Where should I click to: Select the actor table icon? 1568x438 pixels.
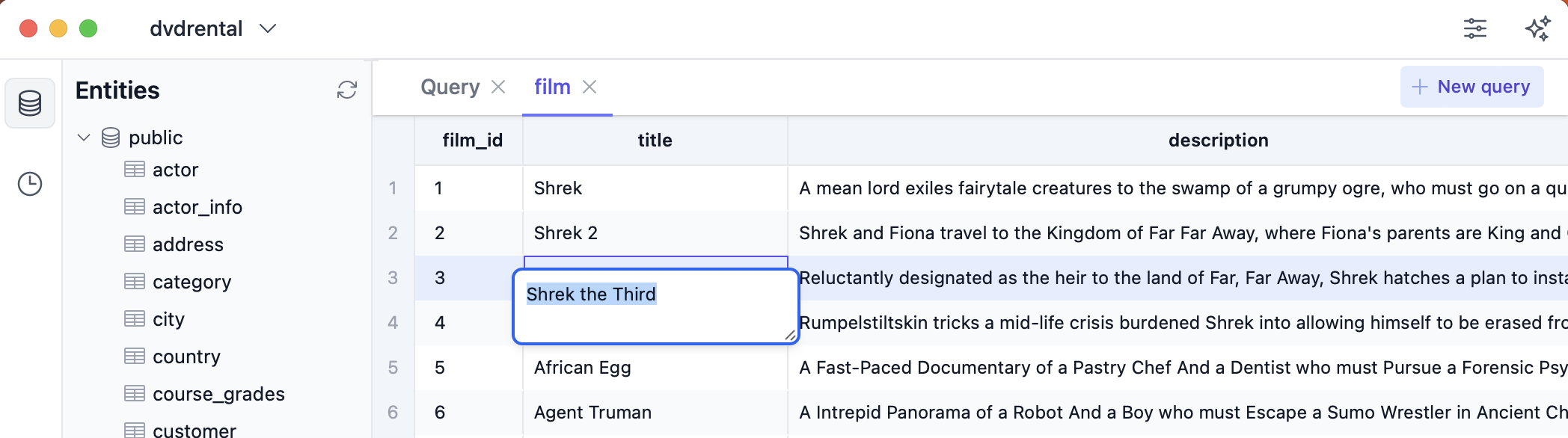(135, 170)
